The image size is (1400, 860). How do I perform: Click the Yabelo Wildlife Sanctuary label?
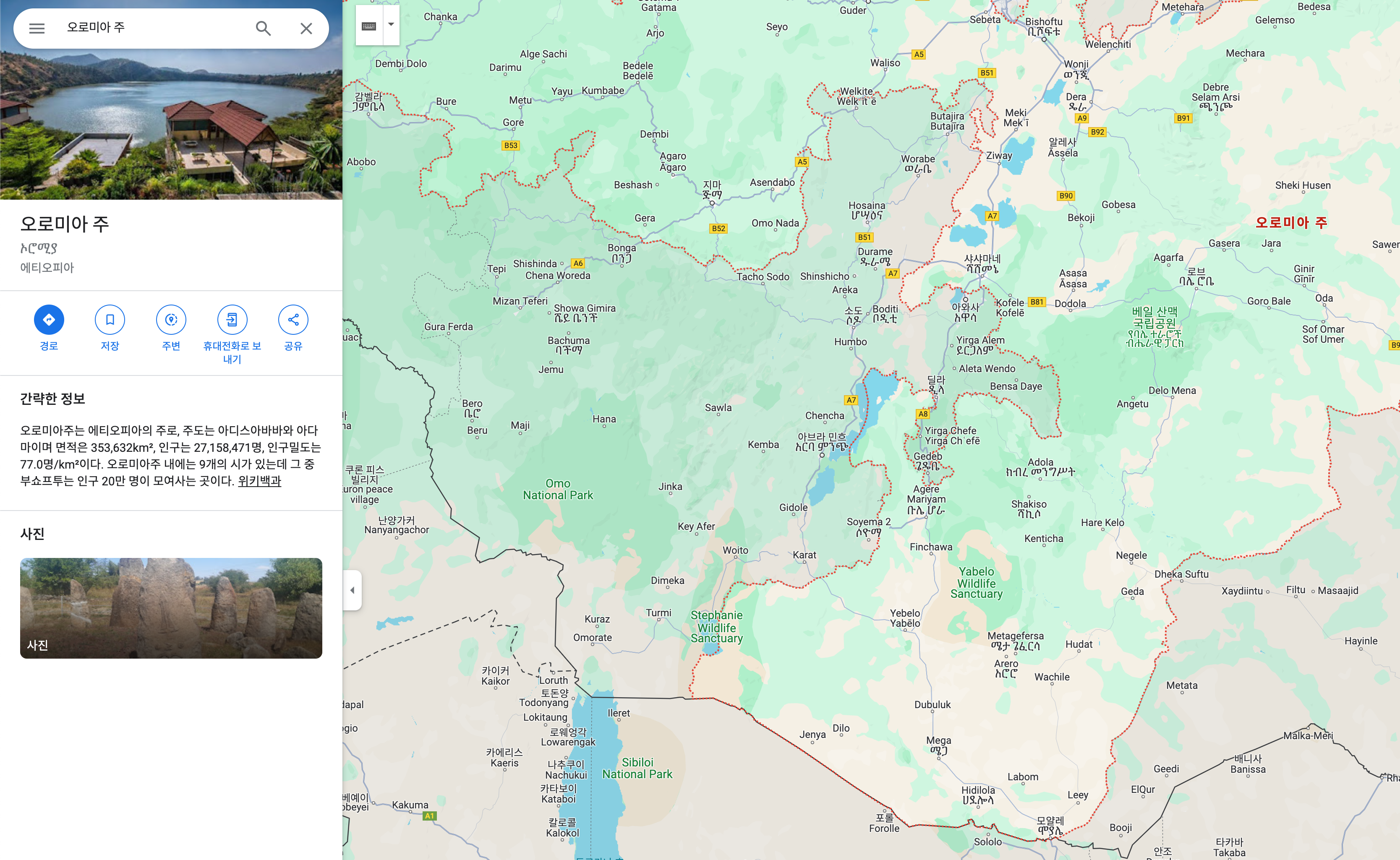(976, 582)
